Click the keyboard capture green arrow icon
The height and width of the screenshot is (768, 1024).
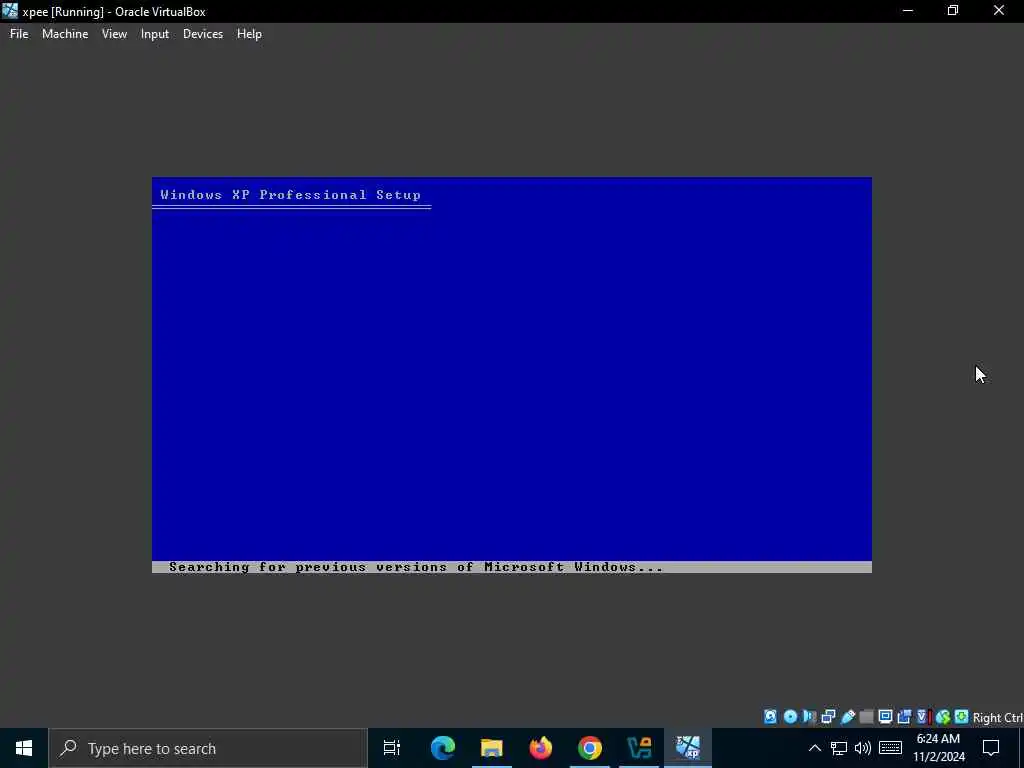click(x=961, y=716)
